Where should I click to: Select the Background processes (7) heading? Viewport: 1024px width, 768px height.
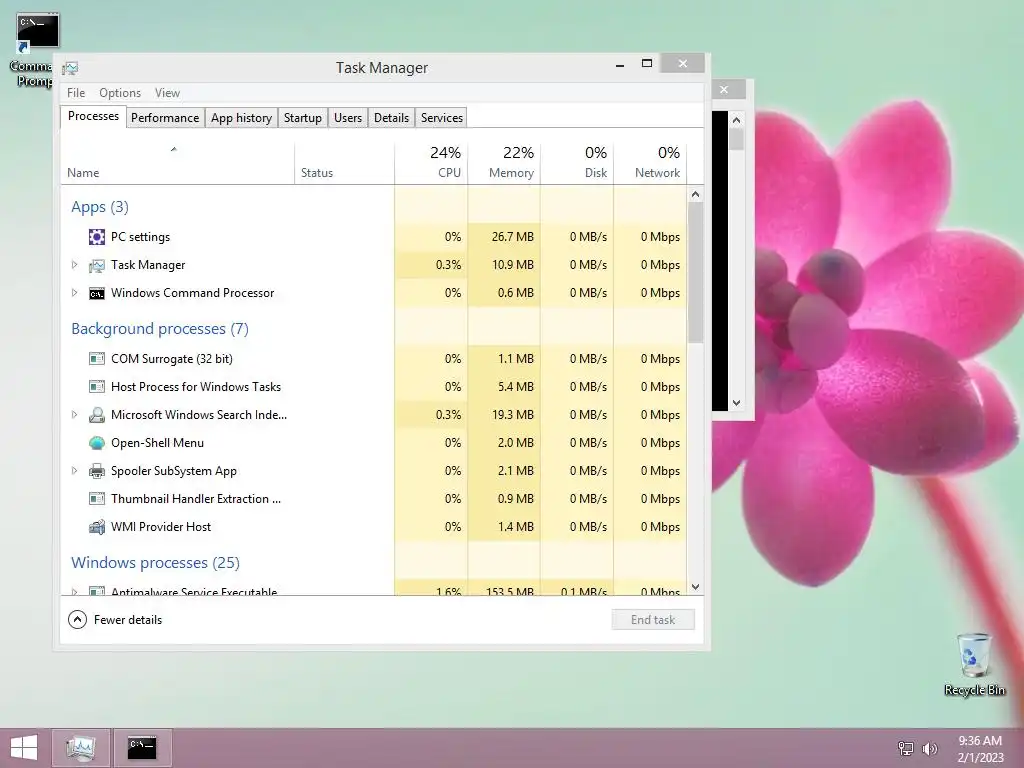coord(160,328)
